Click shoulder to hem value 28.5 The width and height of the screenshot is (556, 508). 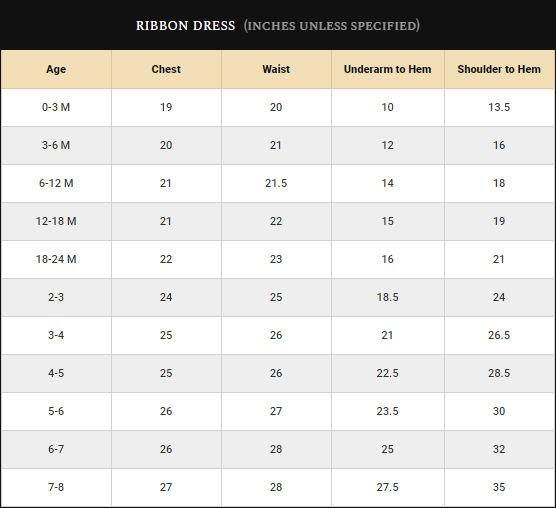coord(499,373)
